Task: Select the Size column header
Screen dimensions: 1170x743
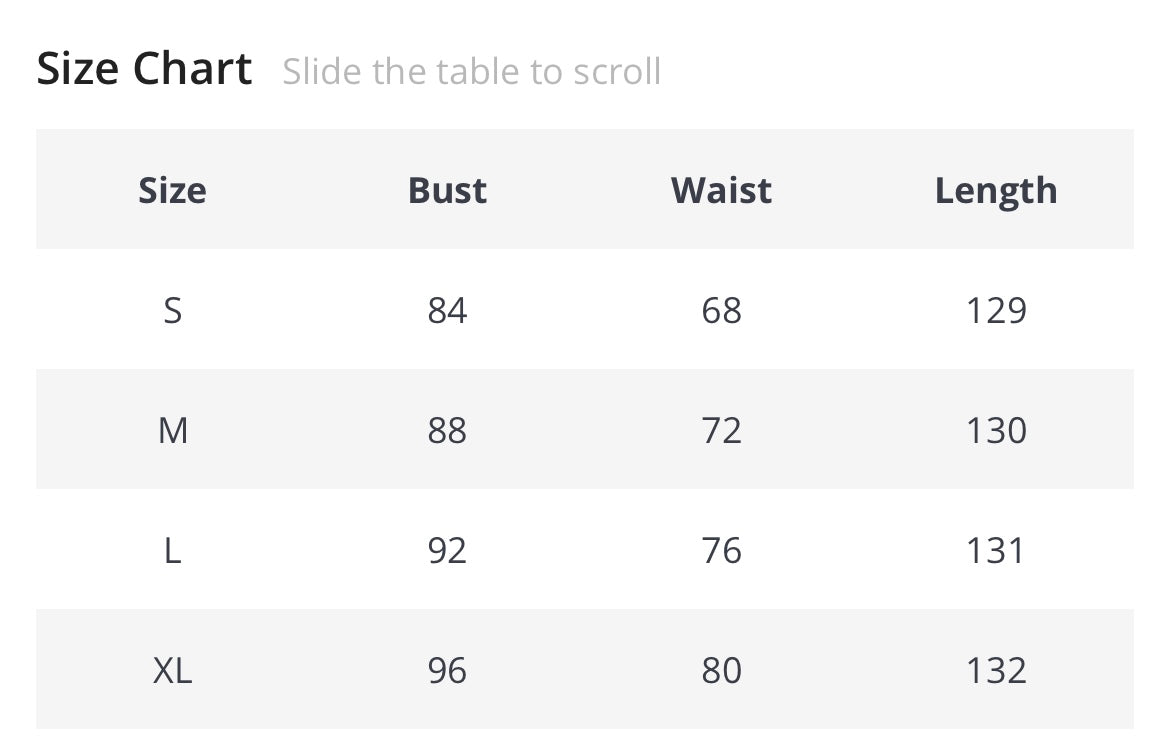Action: point(172,190)
